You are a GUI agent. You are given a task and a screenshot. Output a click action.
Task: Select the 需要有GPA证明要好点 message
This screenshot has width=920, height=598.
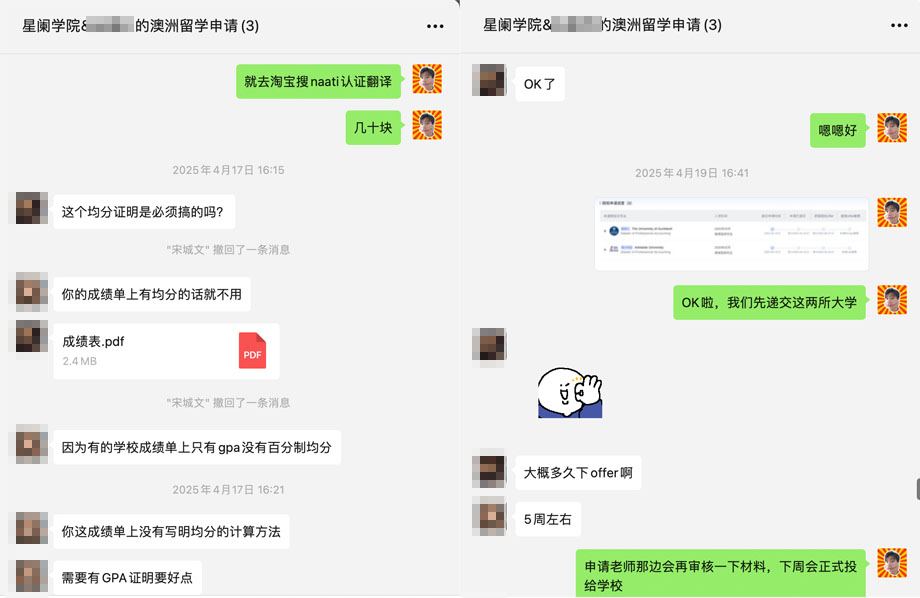click(127, 577)
